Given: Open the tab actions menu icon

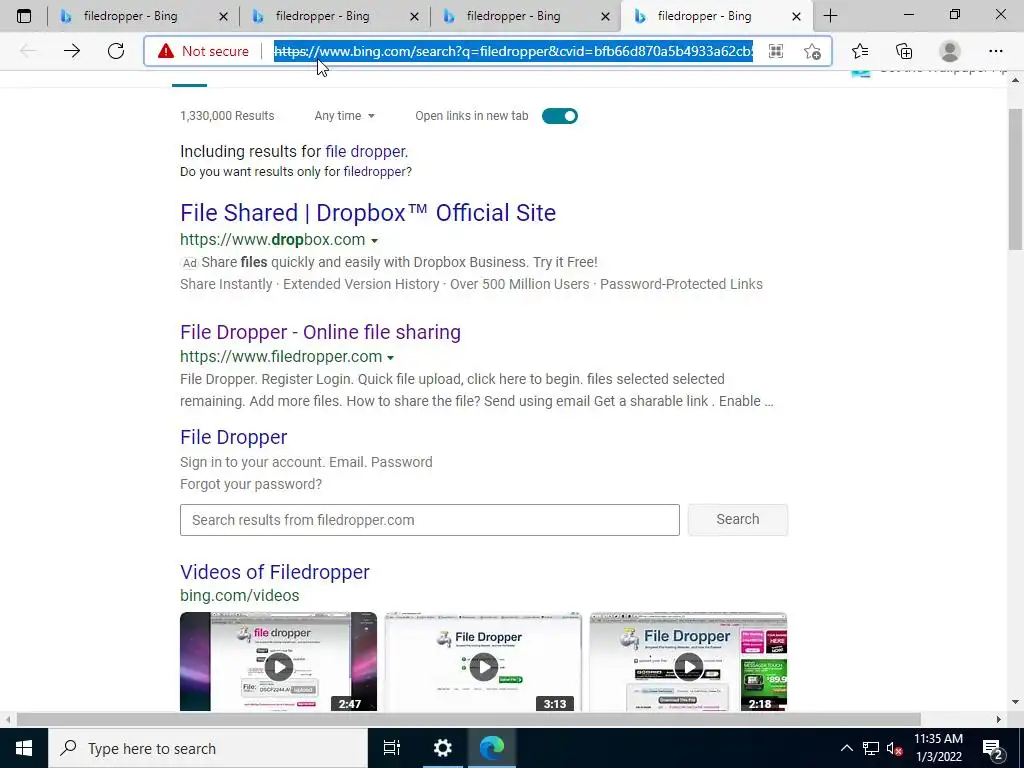Looking at the screenshot, I should (24, 16).
